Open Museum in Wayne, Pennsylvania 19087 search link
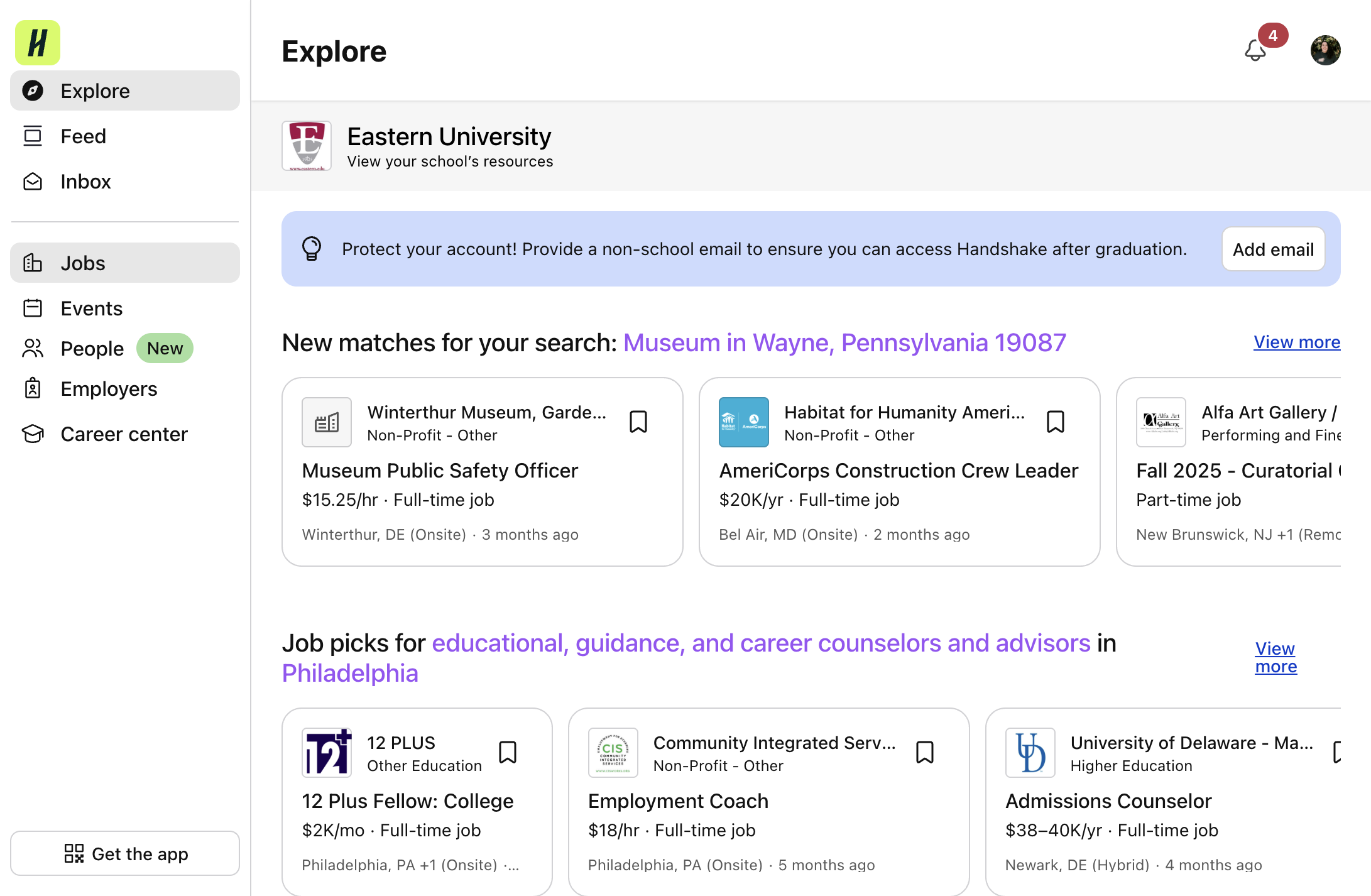Viewport: 1371px width, 896px height. pos(844,342)
